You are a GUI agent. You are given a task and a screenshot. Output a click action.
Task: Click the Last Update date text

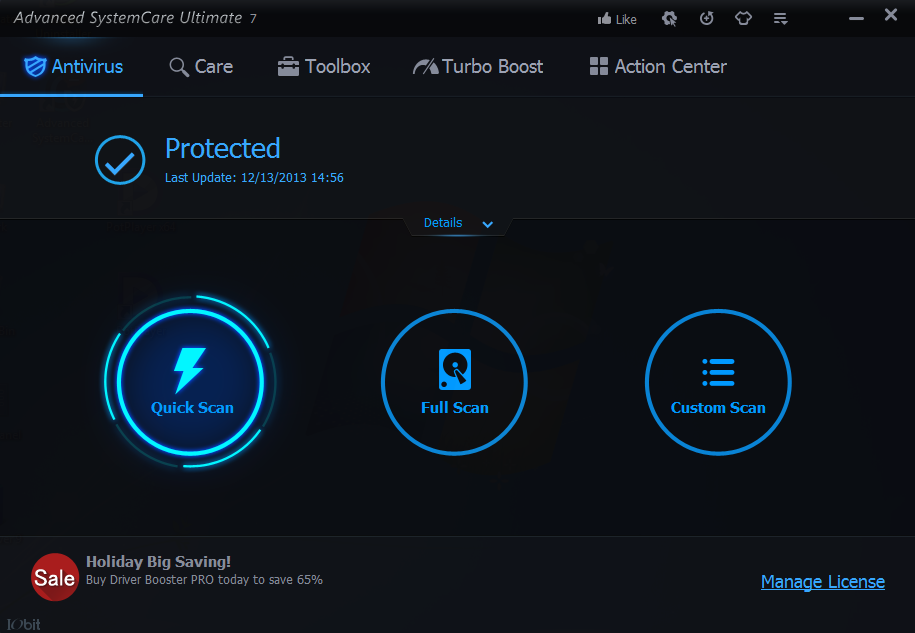point(254,178)
